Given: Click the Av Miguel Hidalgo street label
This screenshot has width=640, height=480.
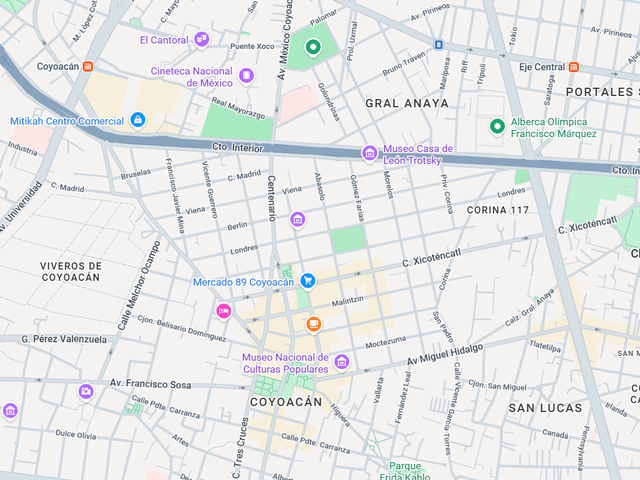Looking at the screenshot, I should tap(445, 354).
